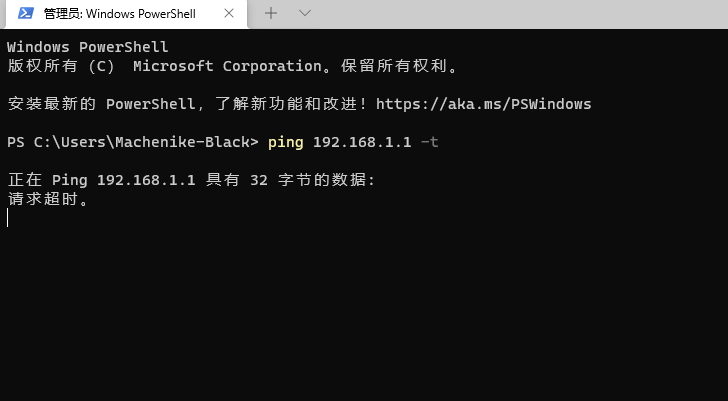
Task: Click the 正在 Ping output line
Action: tap(191, 180)
